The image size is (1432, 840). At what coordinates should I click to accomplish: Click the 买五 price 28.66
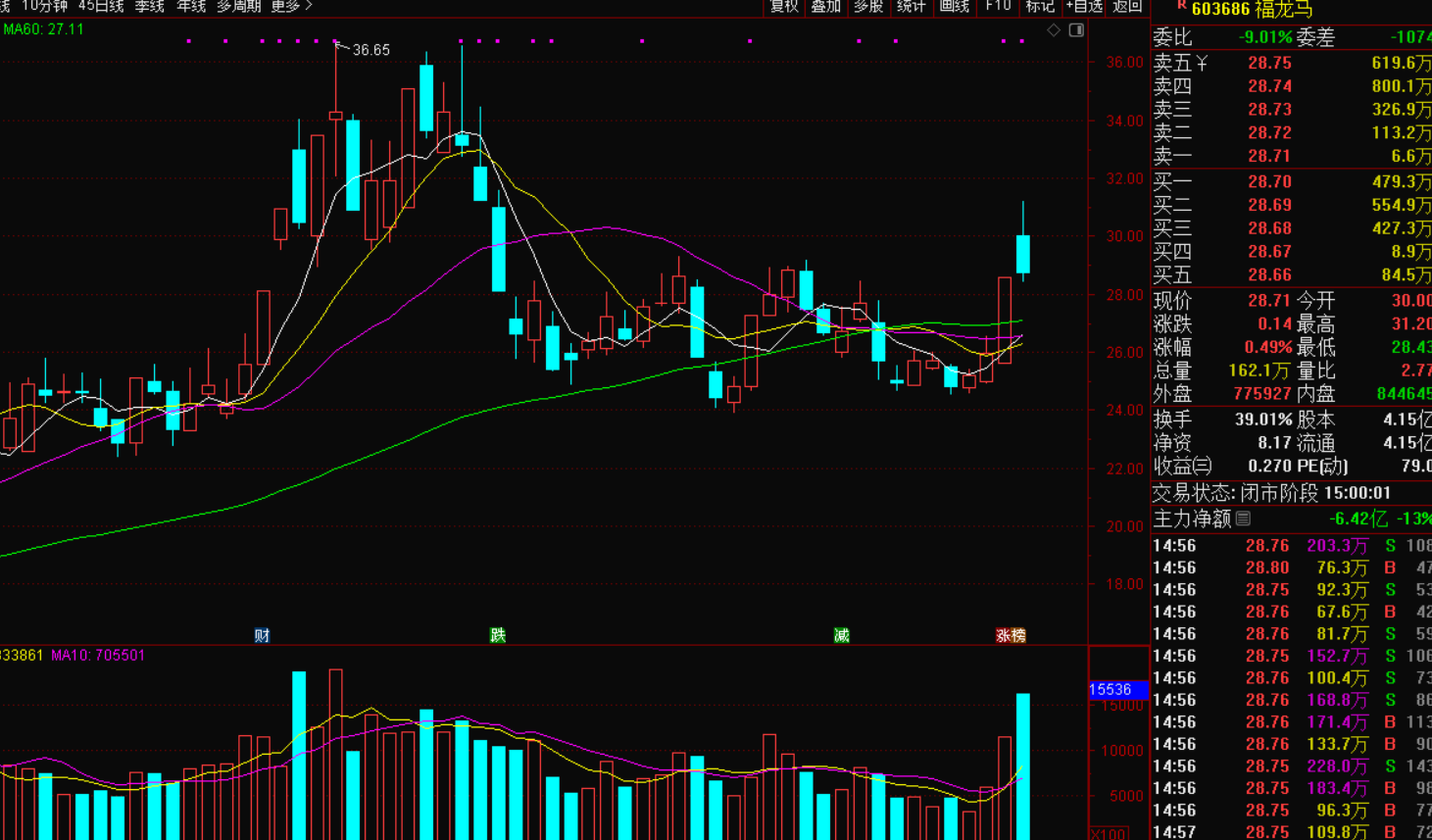1269,275
